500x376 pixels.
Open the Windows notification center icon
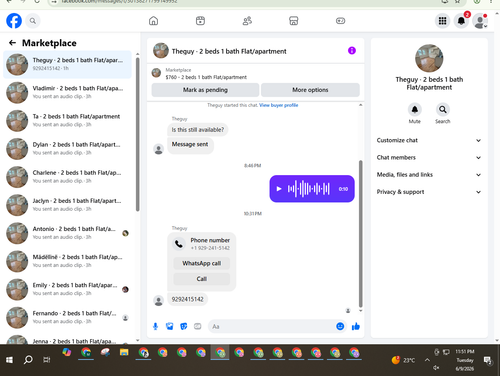(488, 360)
